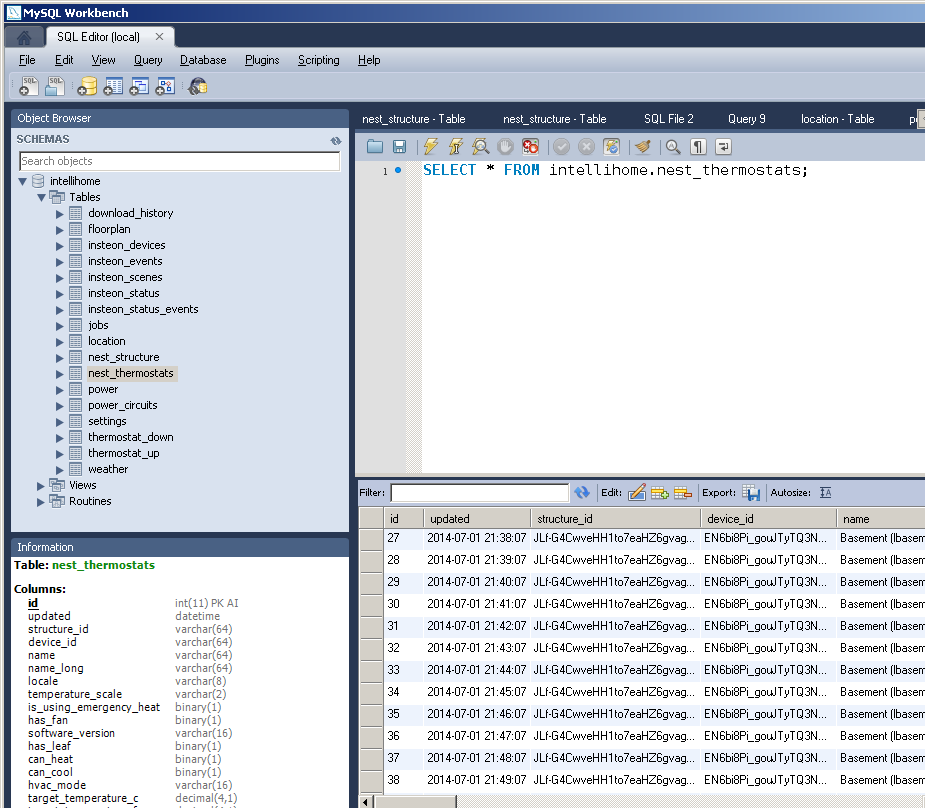Screen dimensions: 925x808
Task: Select the insteon_status_events table
Action: 143,309
